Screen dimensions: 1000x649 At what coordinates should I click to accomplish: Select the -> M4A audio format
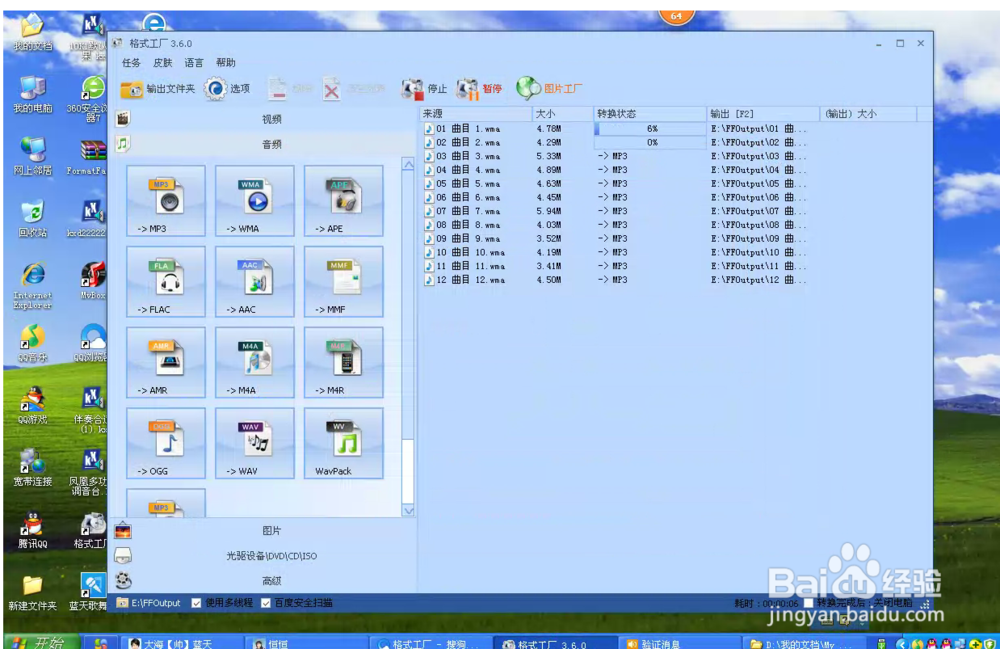coord(254,363)
